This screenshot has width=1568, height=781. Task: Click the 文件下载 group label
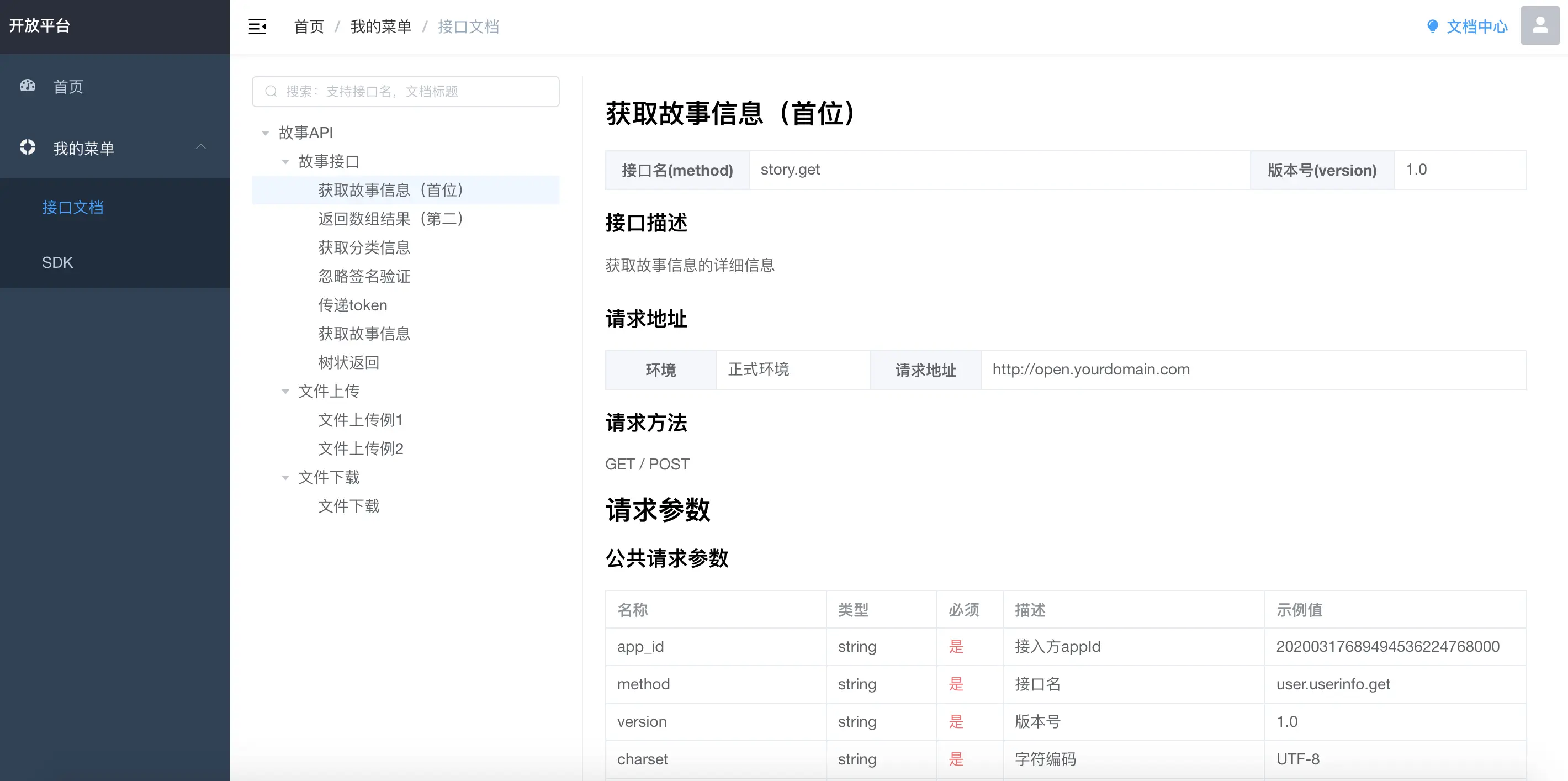329,477
